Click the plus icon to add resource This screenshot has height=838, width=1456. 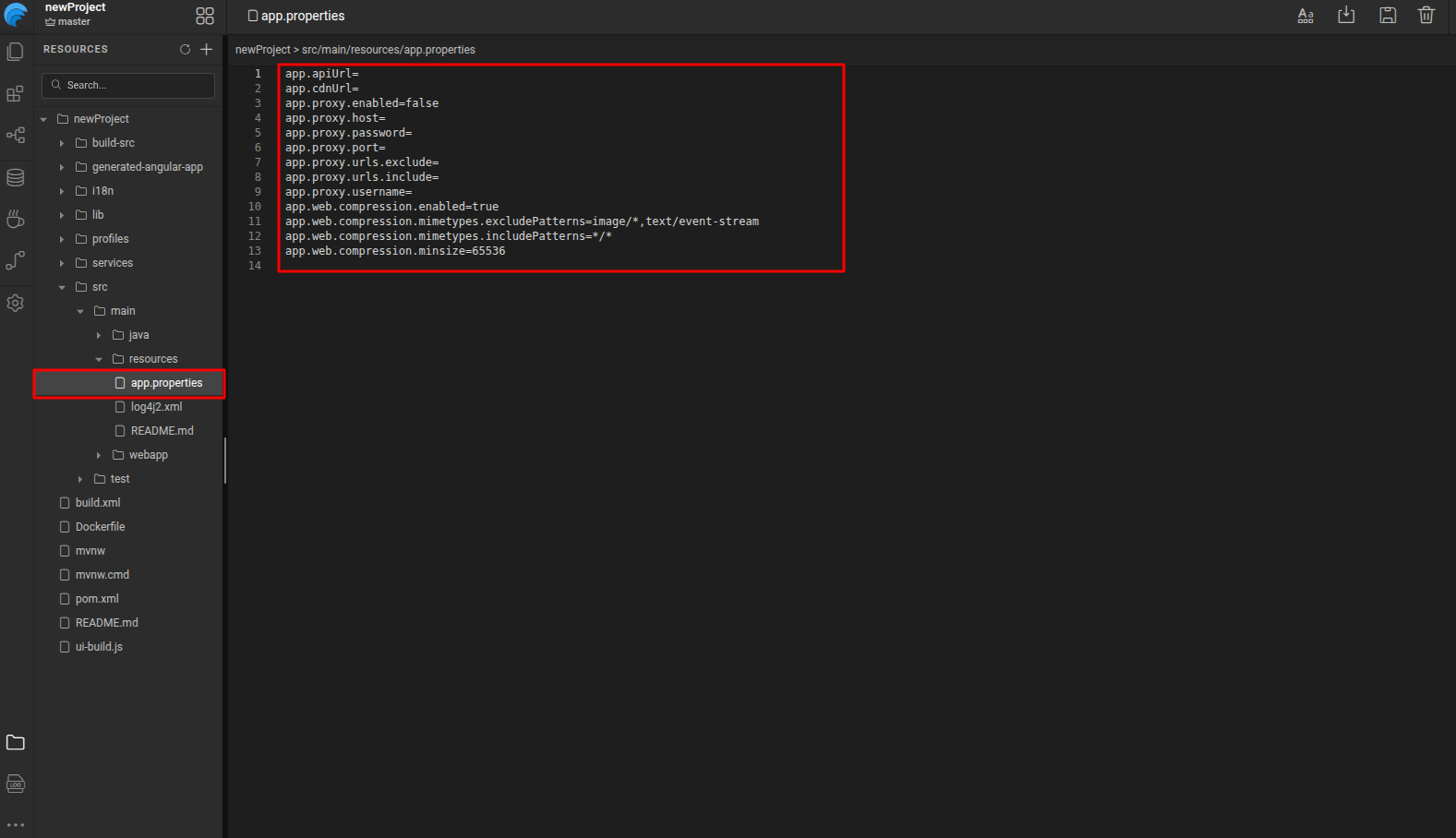pyautogui.click(x=207, y=49)
